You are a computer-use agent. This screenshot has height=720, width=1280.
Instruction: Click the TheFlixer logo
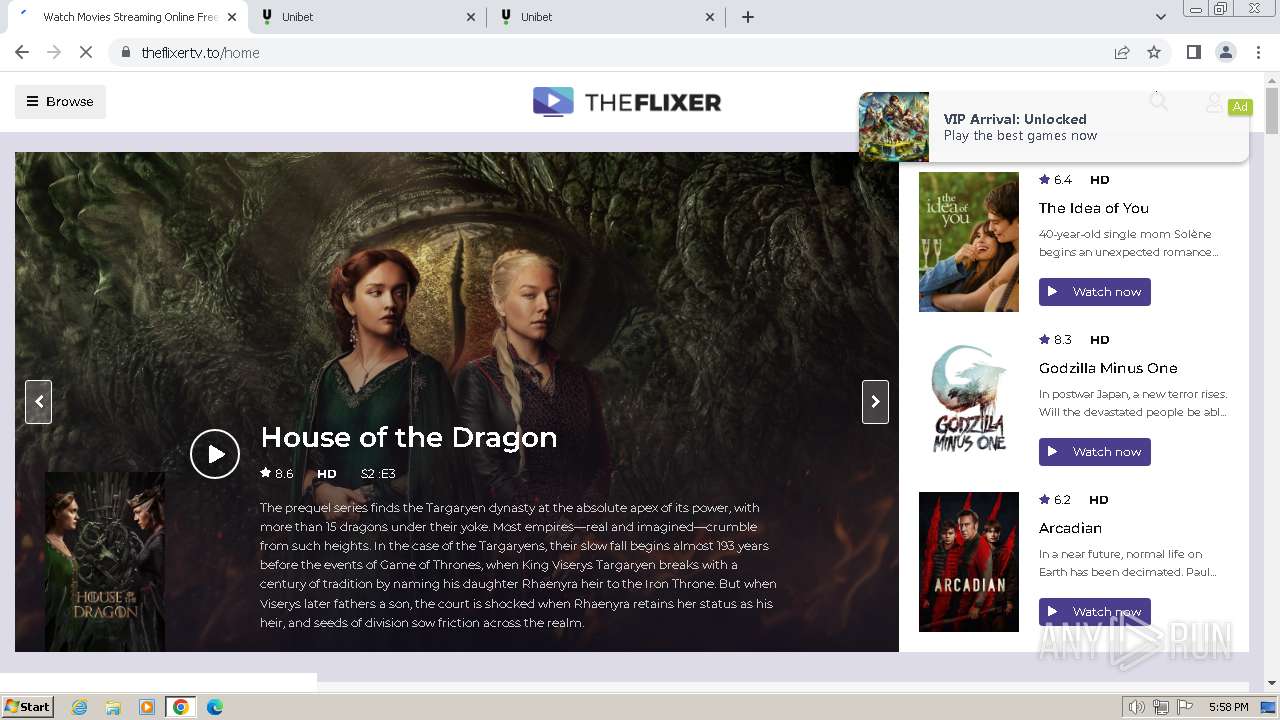tap(627, 102)
